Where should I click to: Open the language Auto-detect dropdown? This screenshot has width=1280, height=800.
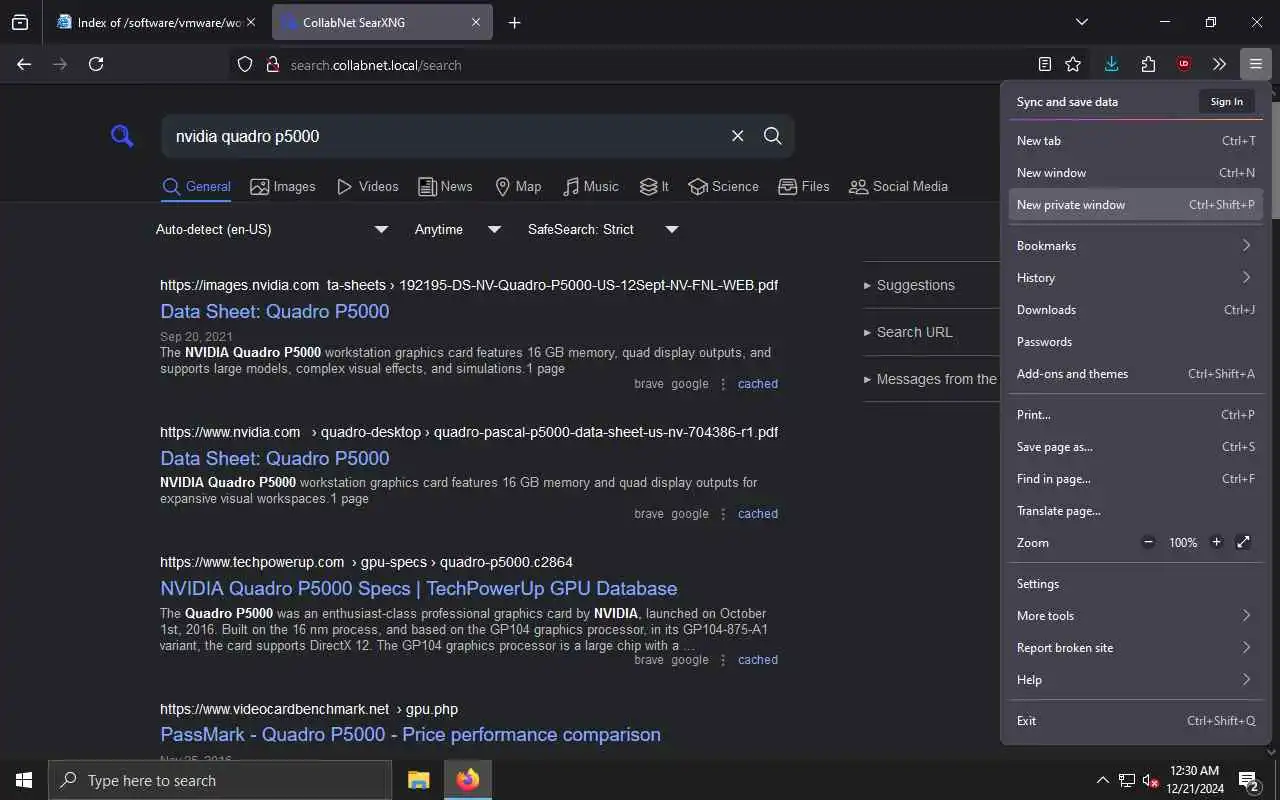[271, 229]
